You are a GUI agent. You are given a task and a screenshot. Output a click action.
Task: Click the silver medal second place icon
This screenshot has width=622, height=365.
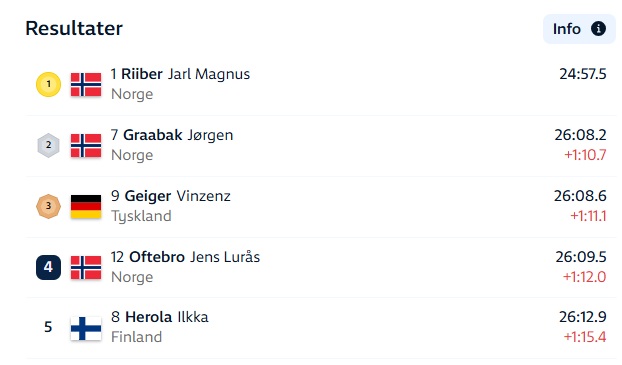tap(48, 145)
